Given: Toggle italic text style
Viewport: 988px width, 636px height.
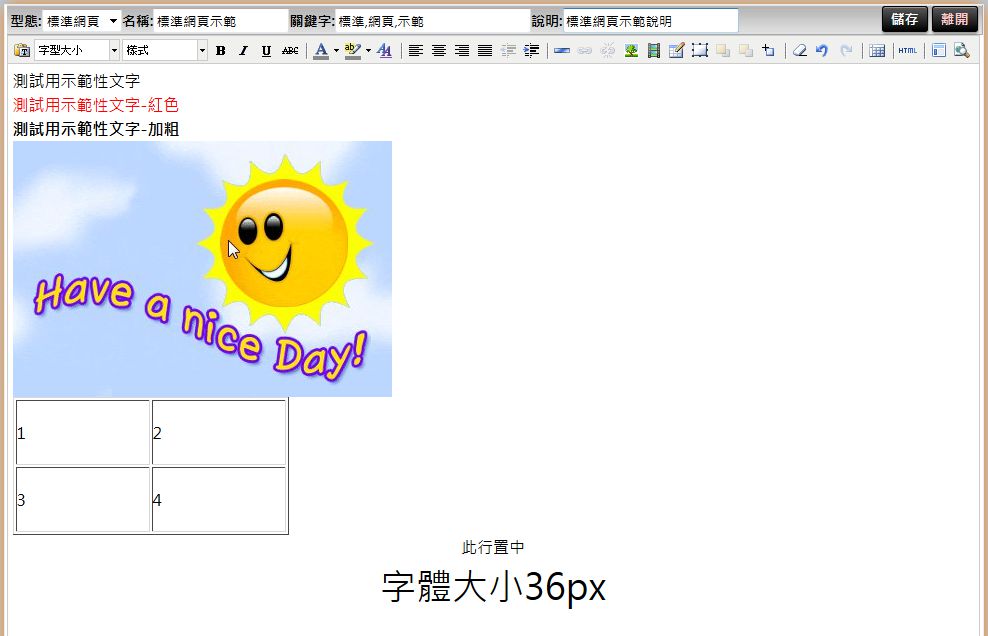Looking at the screenshot, I should coord(242,51).
